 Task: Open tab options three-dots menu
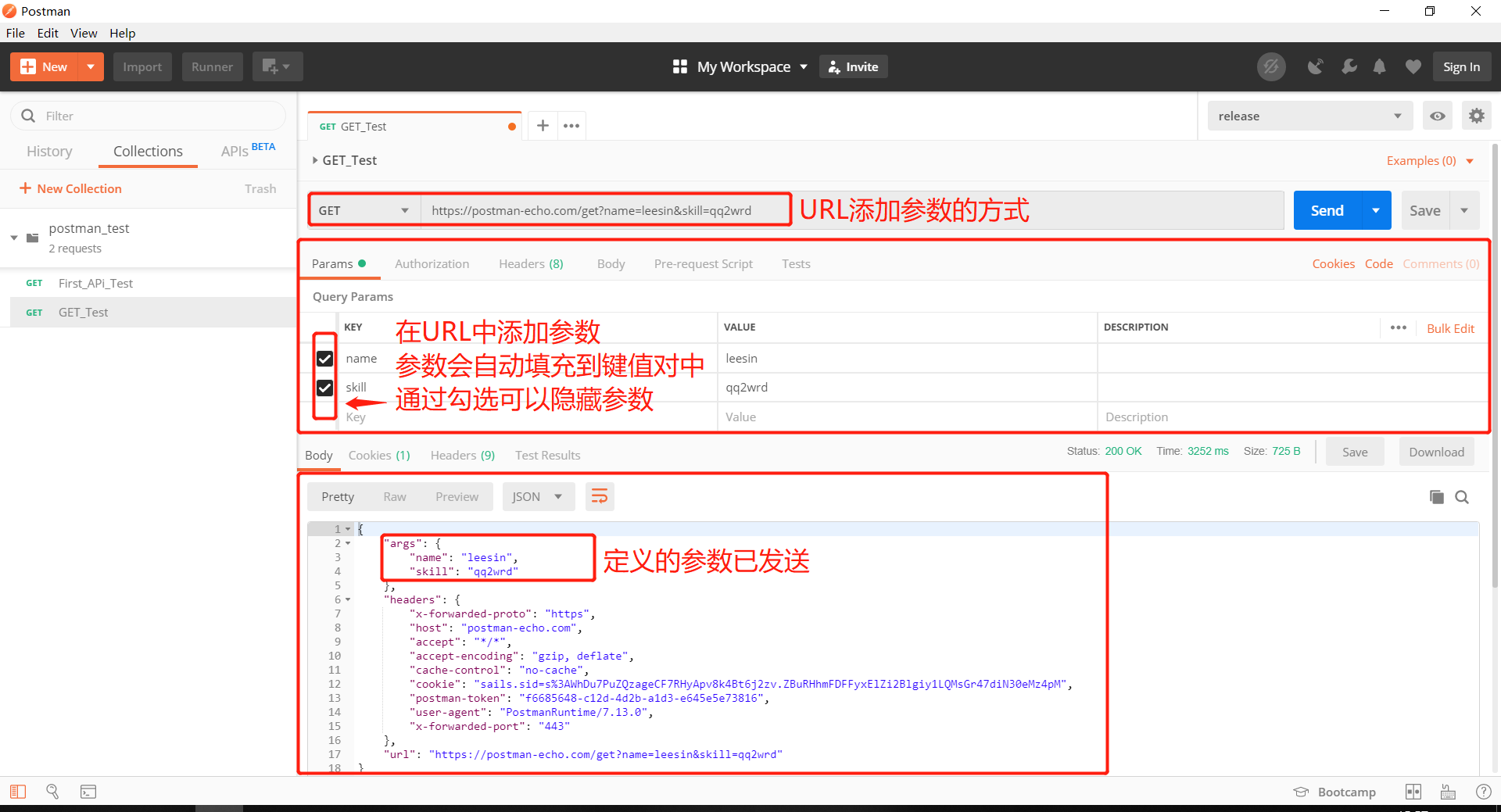coord(571,126)
